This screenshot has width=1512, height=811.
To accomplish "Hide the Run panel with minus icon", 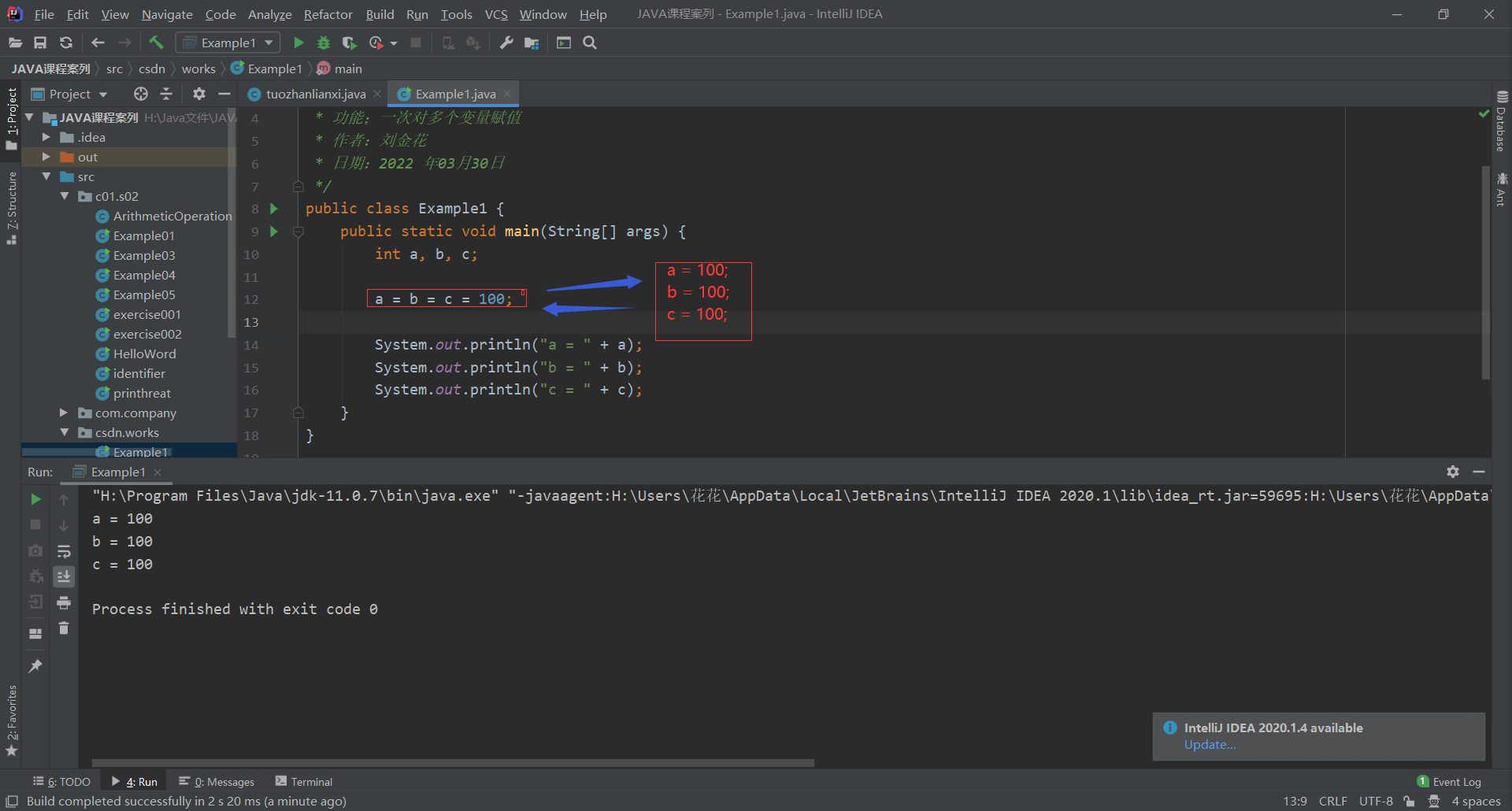I will tap(1479, 472).
